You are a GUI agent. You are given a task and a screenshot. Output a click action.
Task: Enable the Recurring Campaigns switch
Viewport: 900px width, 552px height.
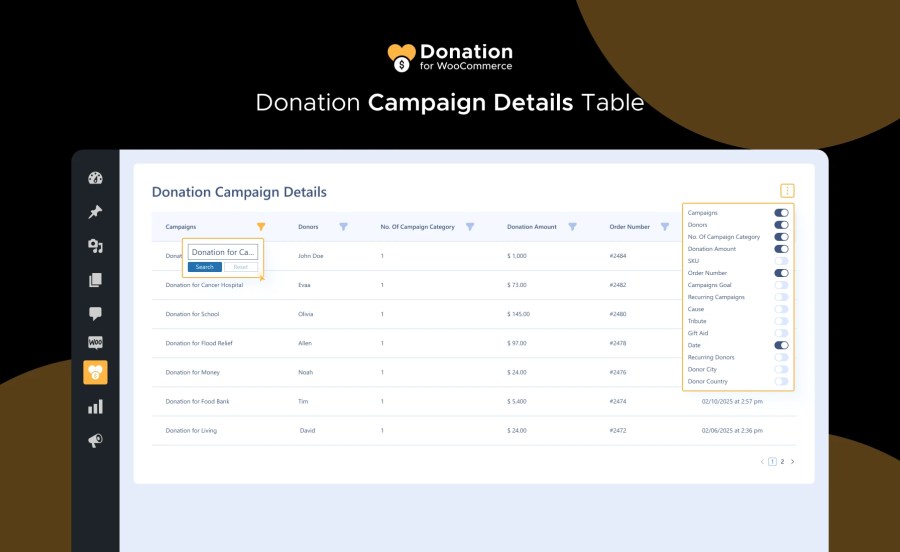point(781,297)
